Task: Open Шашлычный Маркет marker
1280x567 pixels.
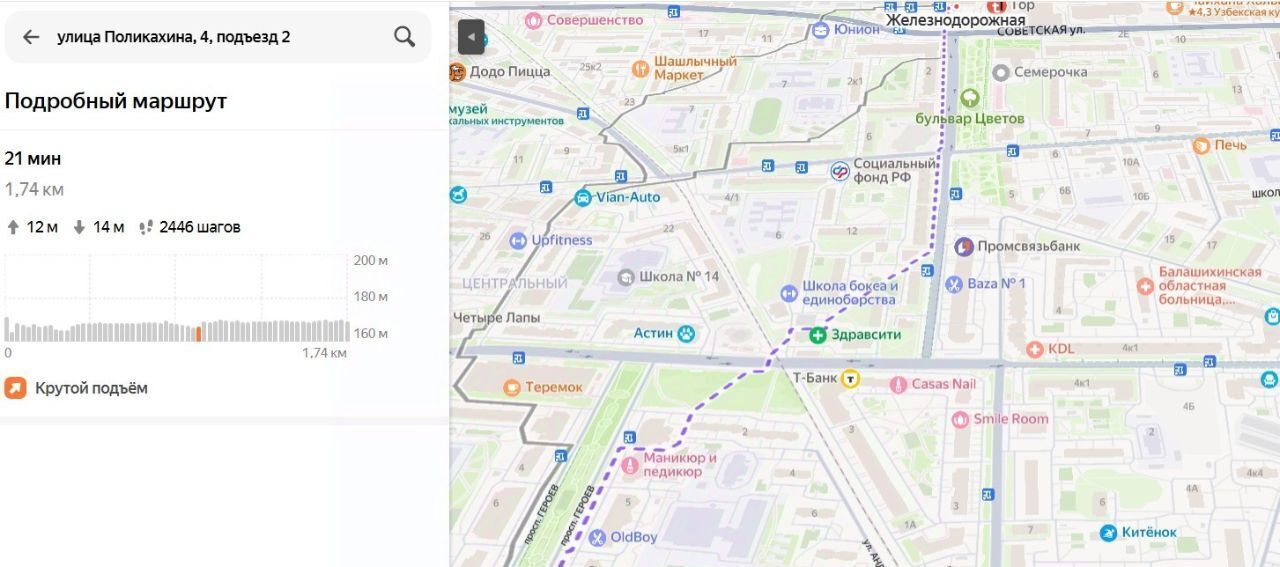Action: coord(641,68)
